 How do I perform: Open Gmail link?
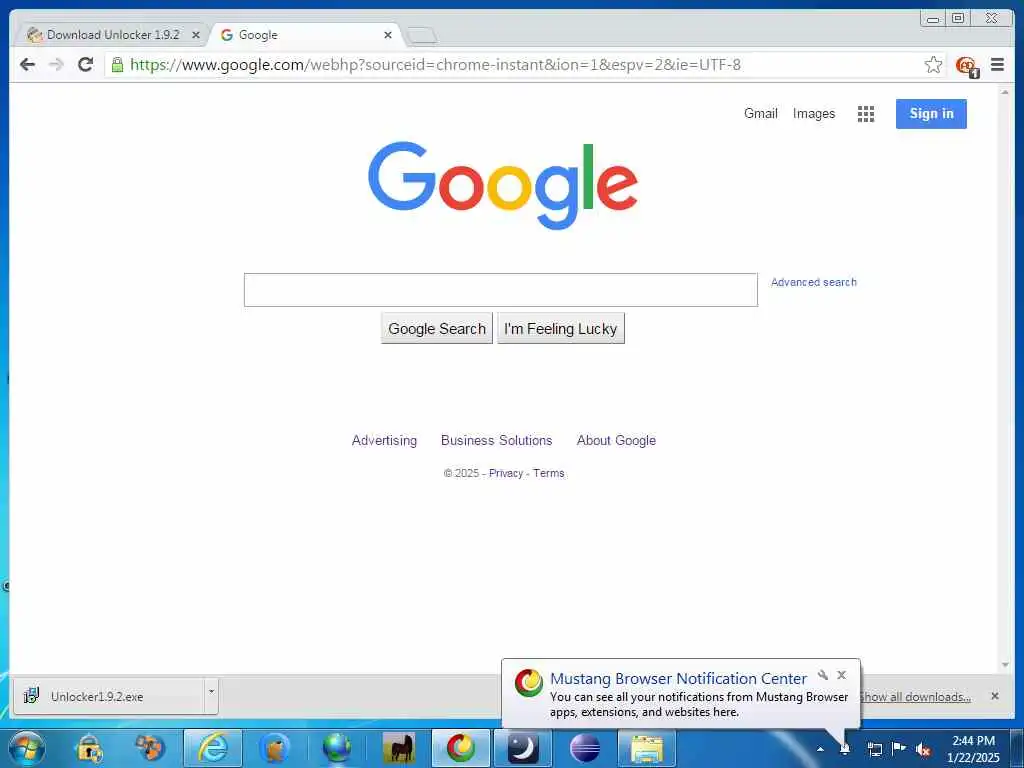pyautogui.click(x=761, y=114)
